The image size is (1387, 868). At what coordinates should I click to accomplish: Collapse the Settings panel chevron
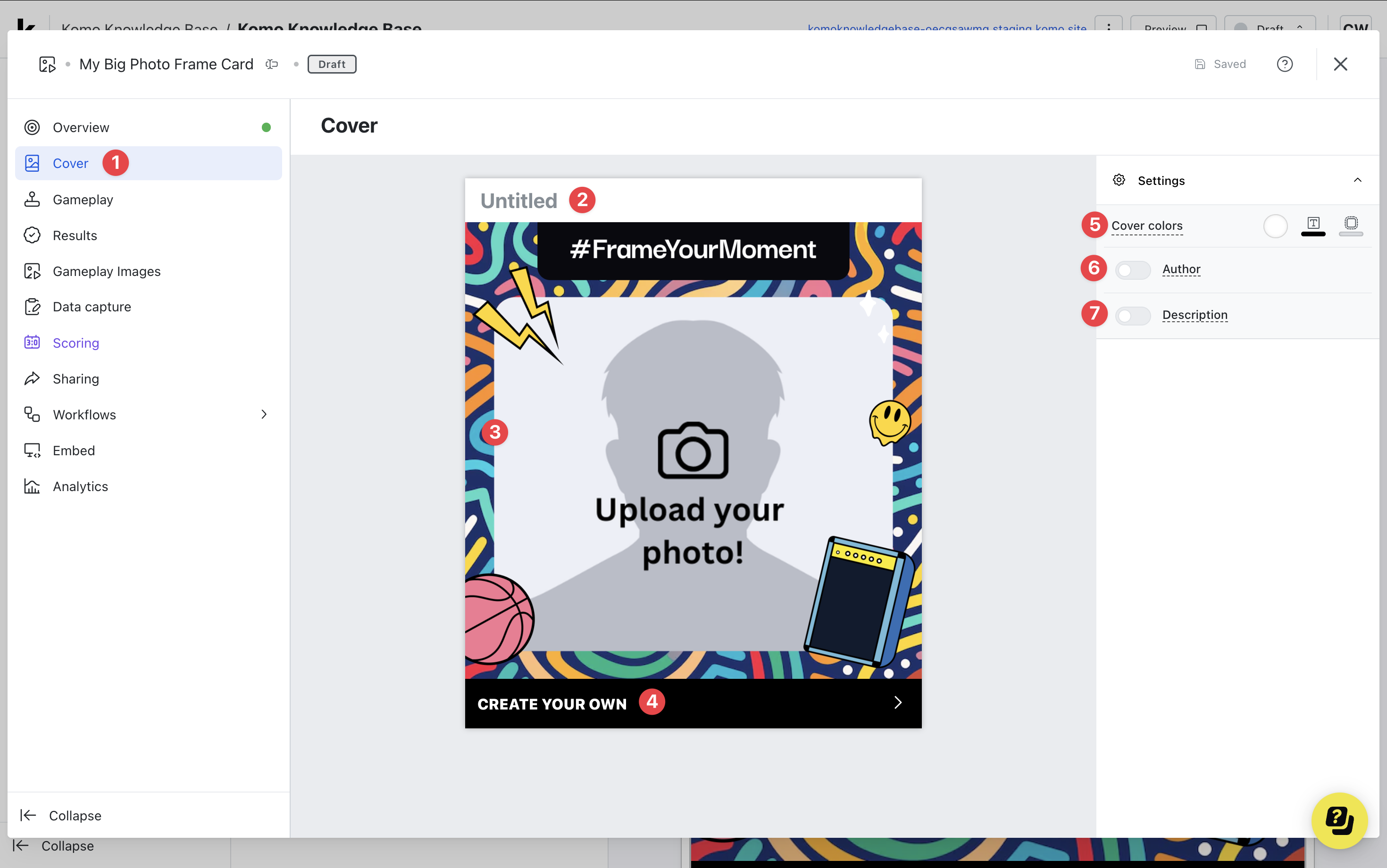coord(1357,180)
